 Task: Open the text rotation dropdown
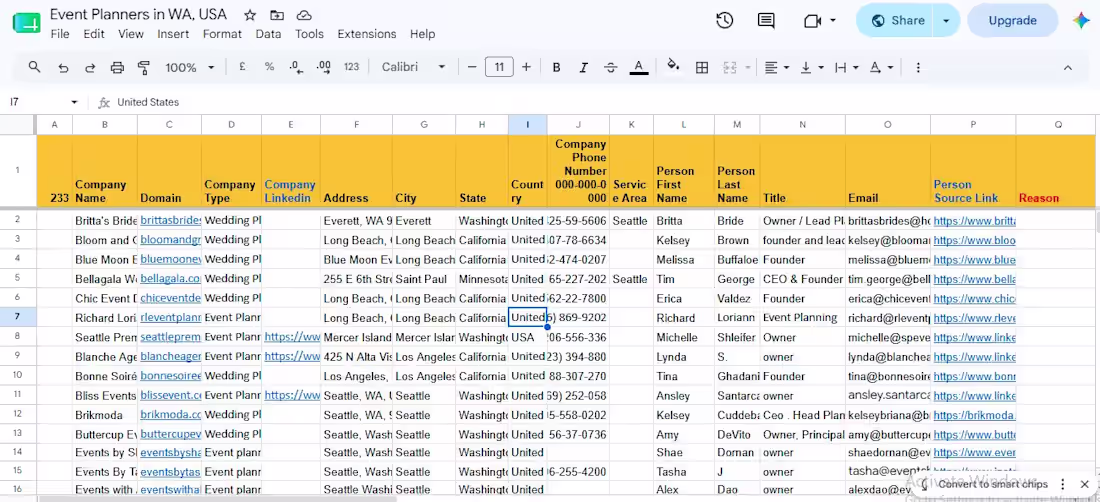[x=880, y=67]
